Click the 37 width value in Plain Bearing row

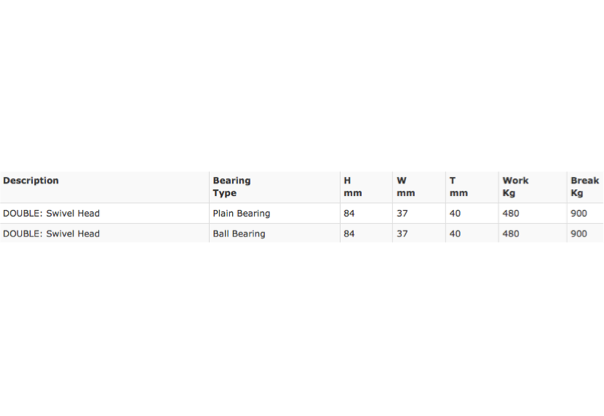pyautogui.click(x=402, y=213)
